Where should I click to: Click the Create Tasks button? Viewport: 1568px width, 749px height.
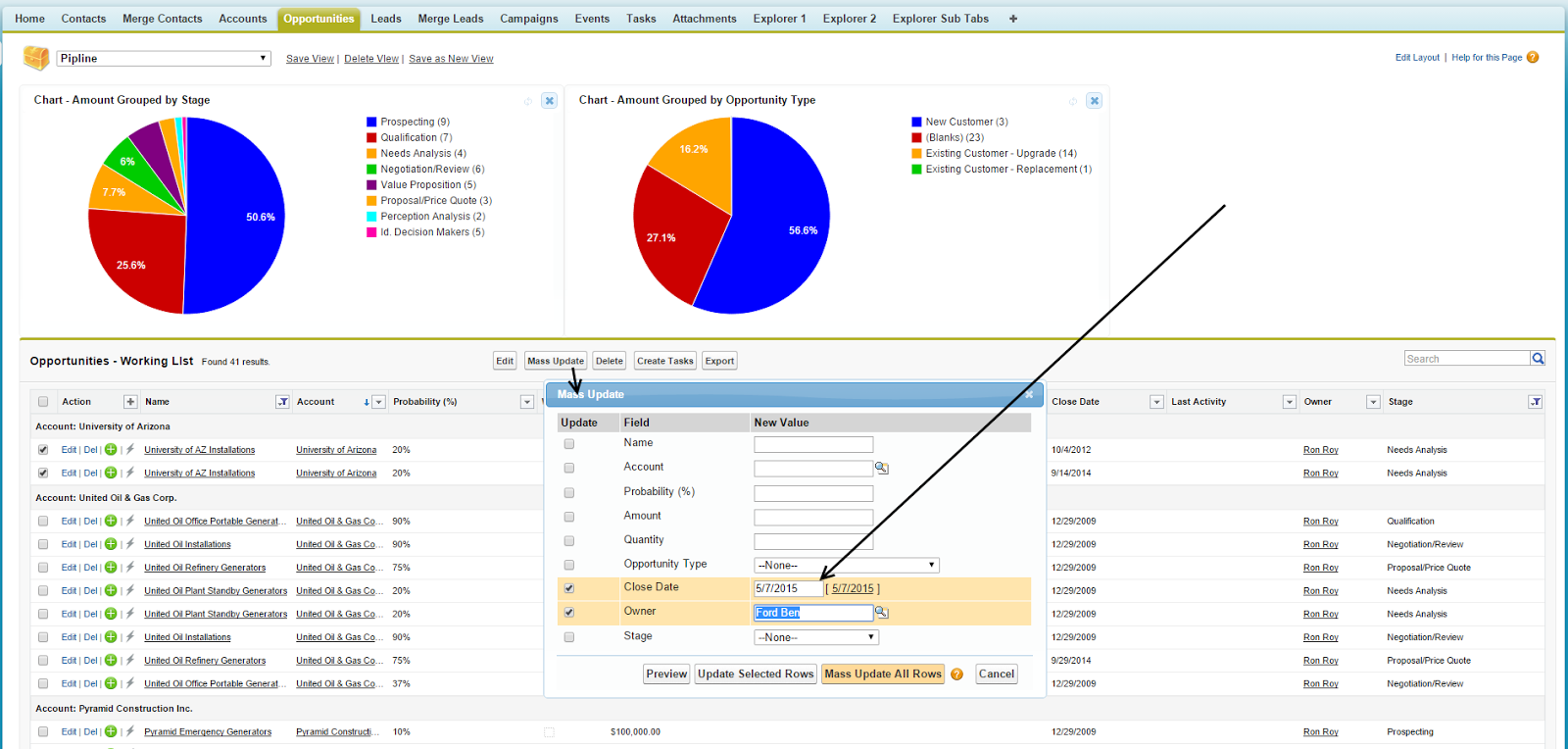[x=665, y=361]
